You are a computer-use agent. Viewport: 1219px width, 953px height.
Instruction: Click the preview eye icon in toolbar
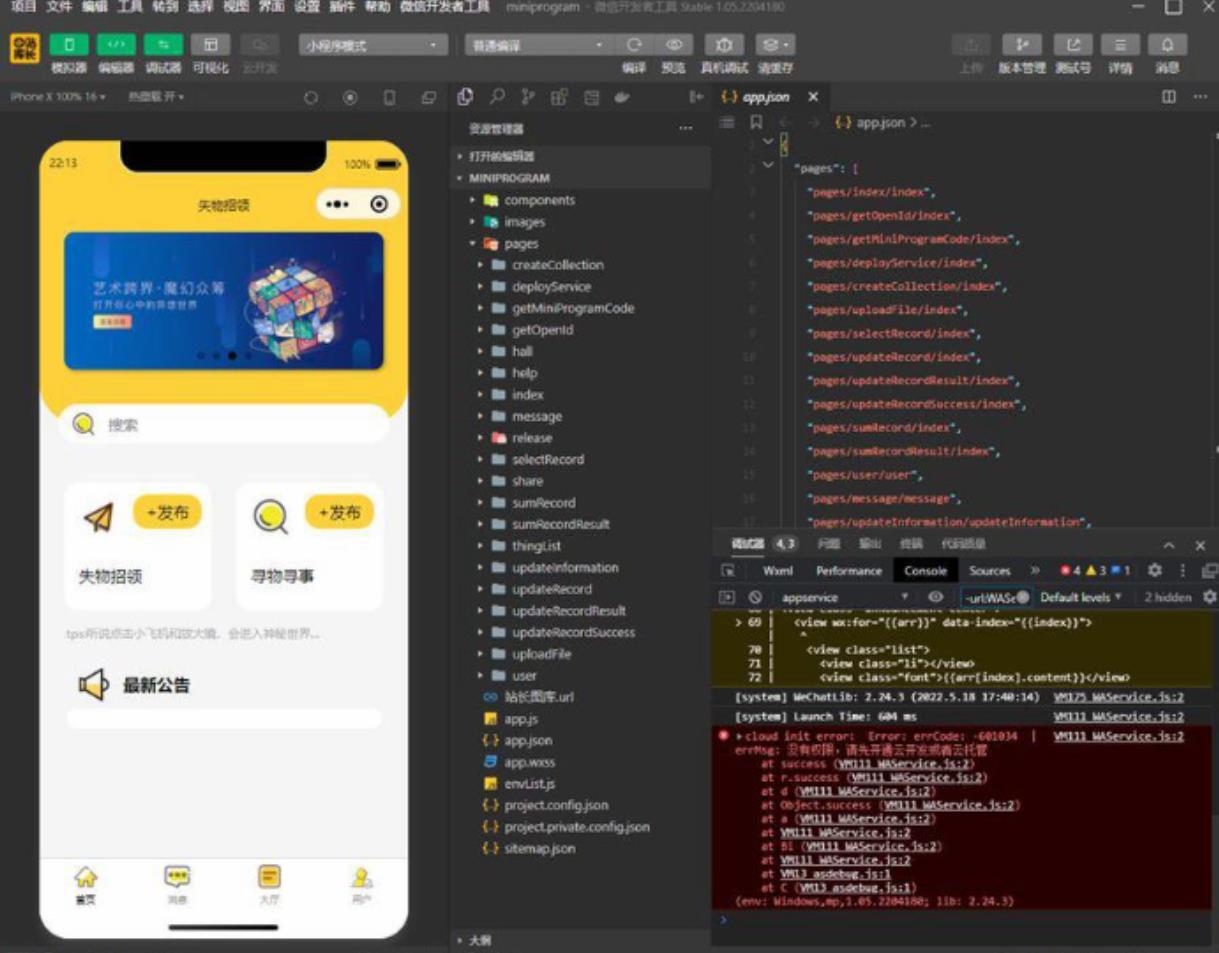674,45
